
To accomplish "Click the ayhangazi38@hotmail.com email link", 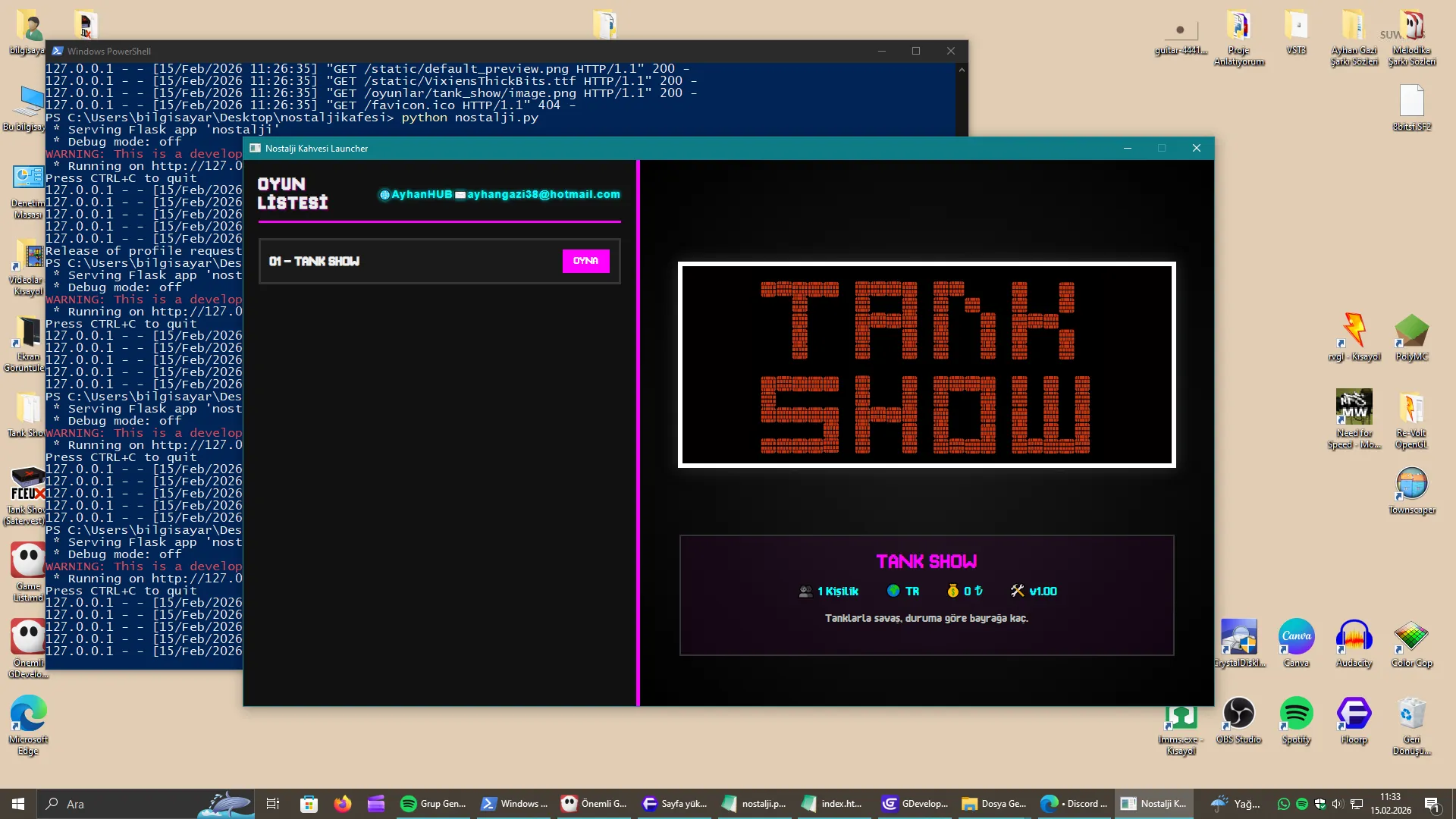I will click(543, 194).
